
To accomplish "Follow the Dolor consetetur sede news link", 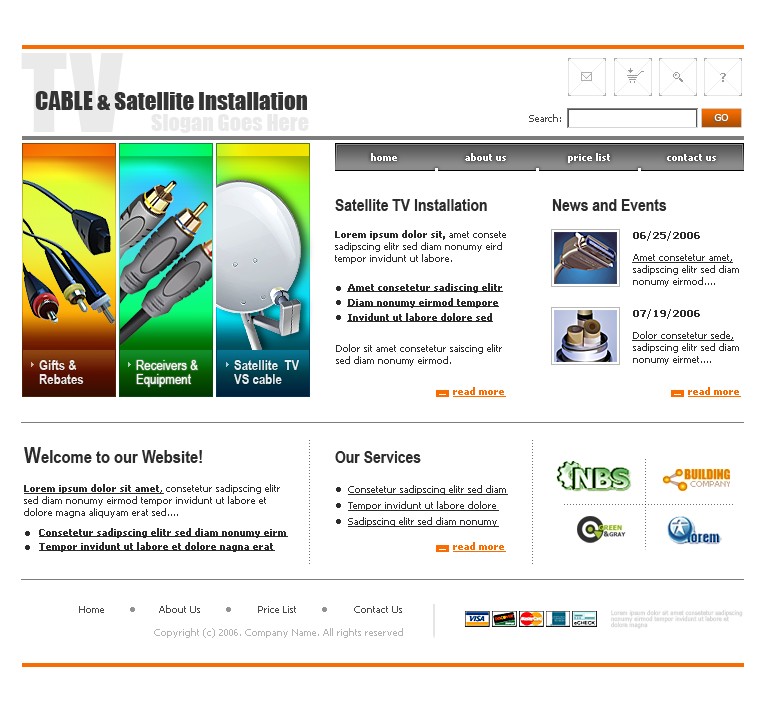I will pyautogui.click(x=683, y=335).
